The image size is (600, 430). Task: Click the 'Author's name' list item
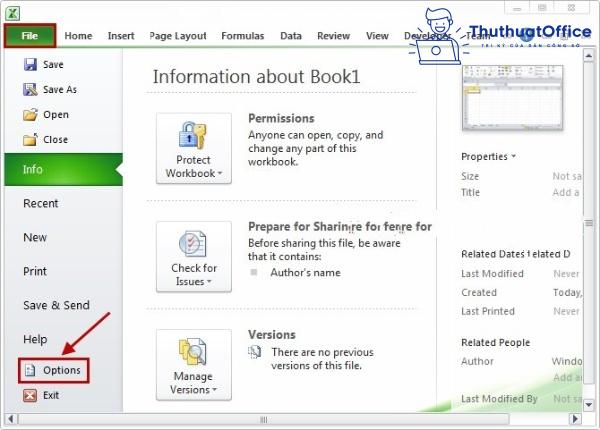(x=305, y=273)
